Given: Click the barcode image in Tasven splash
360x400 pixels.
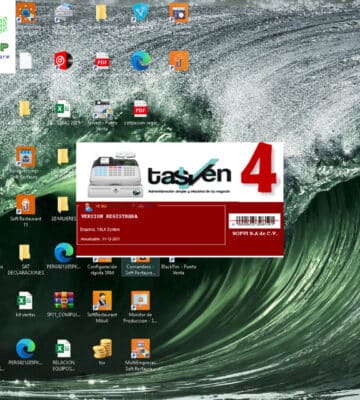Looking at the screenshot, I should 254,221.
